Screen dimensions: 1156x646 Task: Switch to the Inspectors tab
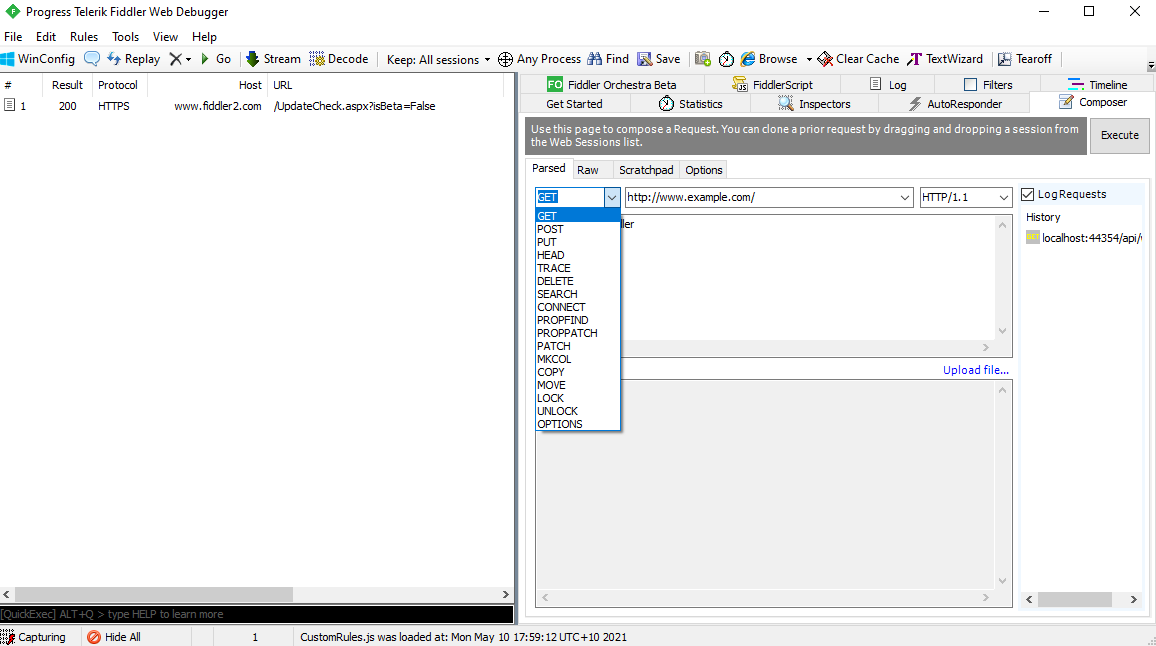click(814, 104)
